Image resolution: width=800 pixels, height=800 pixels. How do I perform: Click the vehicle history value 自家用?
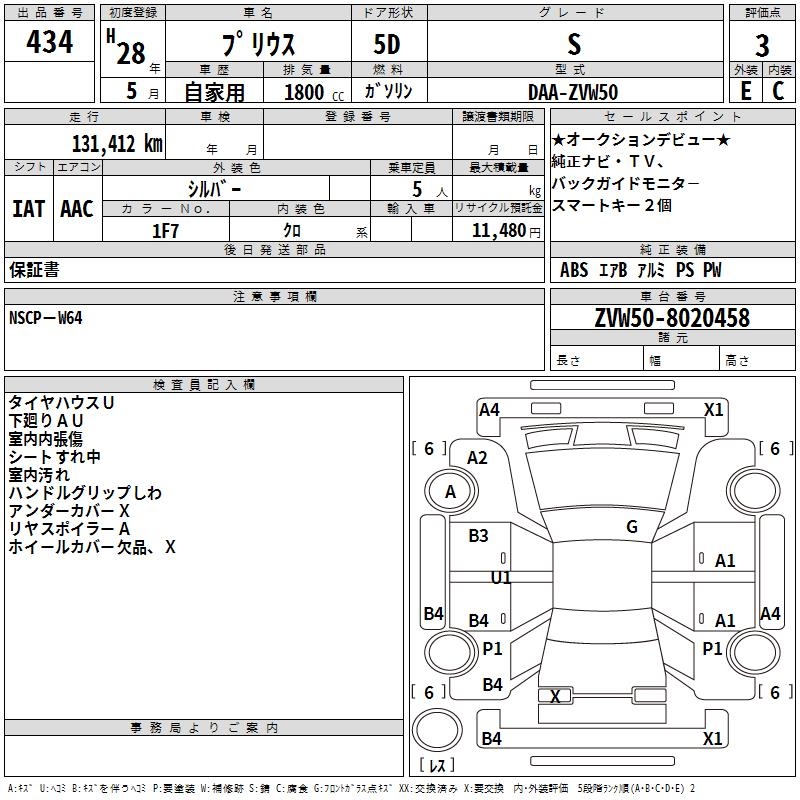click(x=214, y=92)
